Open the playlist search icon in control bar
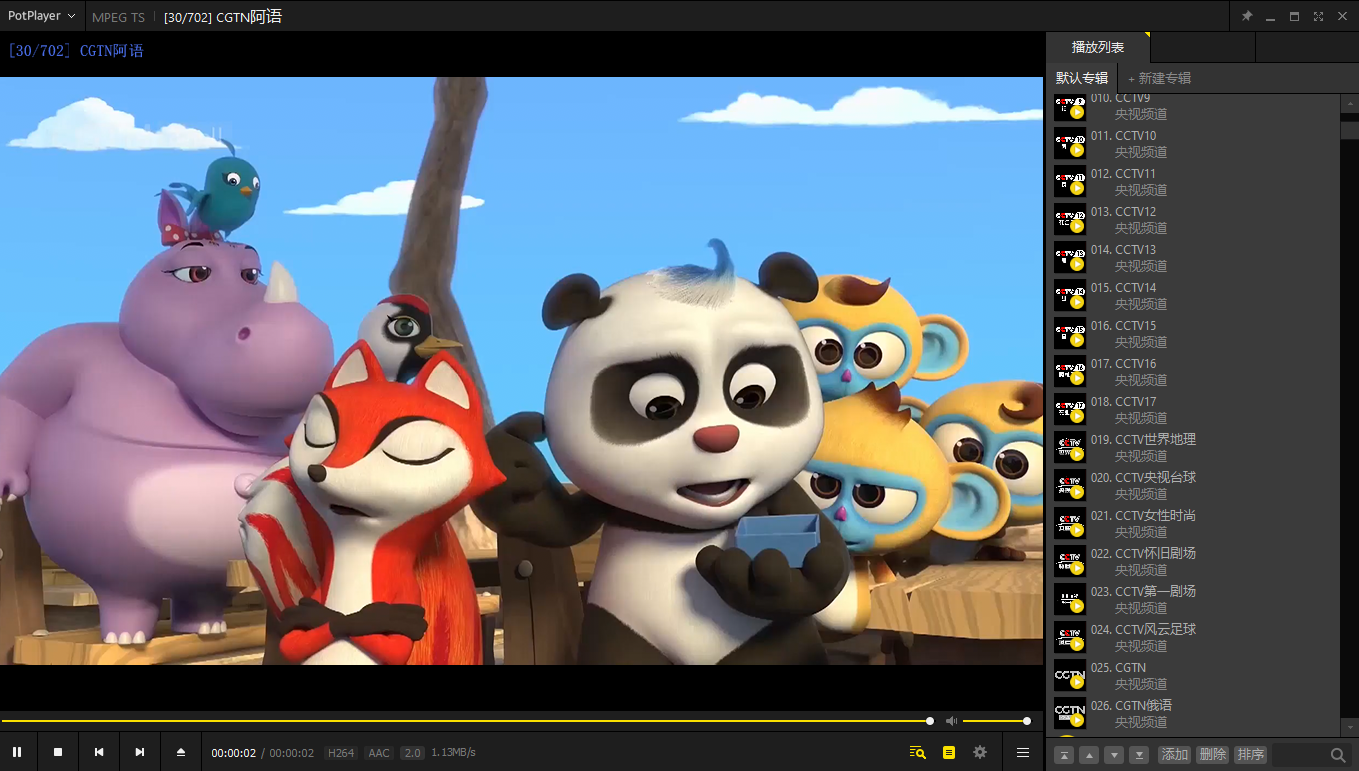Viewport: 1359px width, 771px height. click(x=917, y=752)
